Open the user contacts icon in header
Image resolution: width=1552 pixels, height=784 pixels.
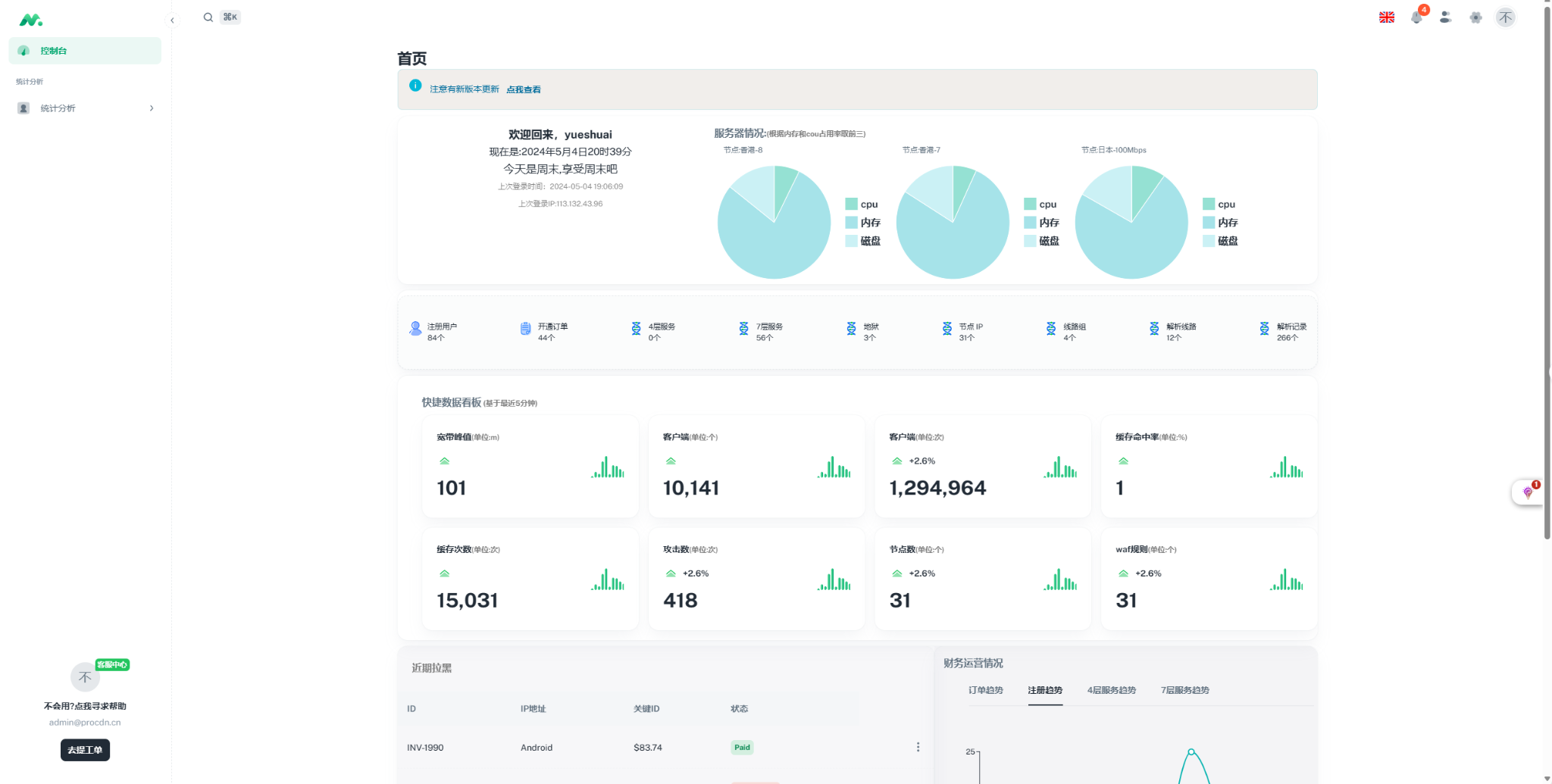(x=1445, y=17)
